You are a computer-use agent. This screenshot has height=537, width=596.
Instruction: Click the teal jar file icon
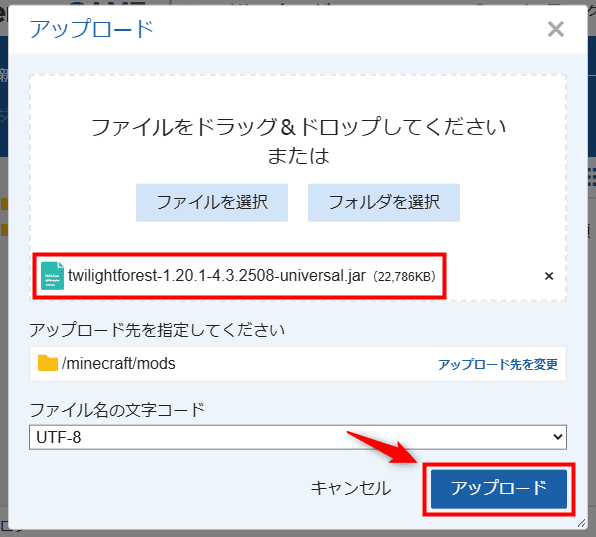click(x=52, y=276)
